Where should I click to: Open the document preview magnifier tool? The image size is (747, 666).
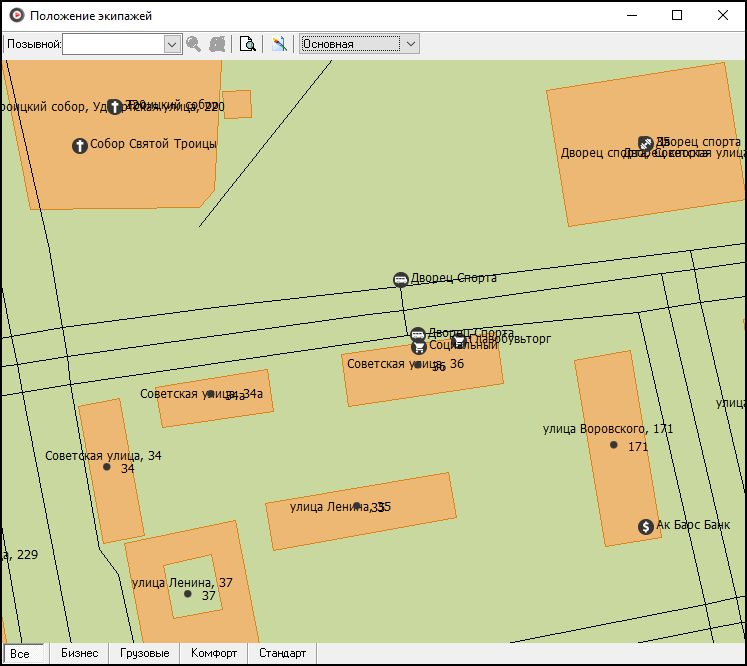click(247, 44)
